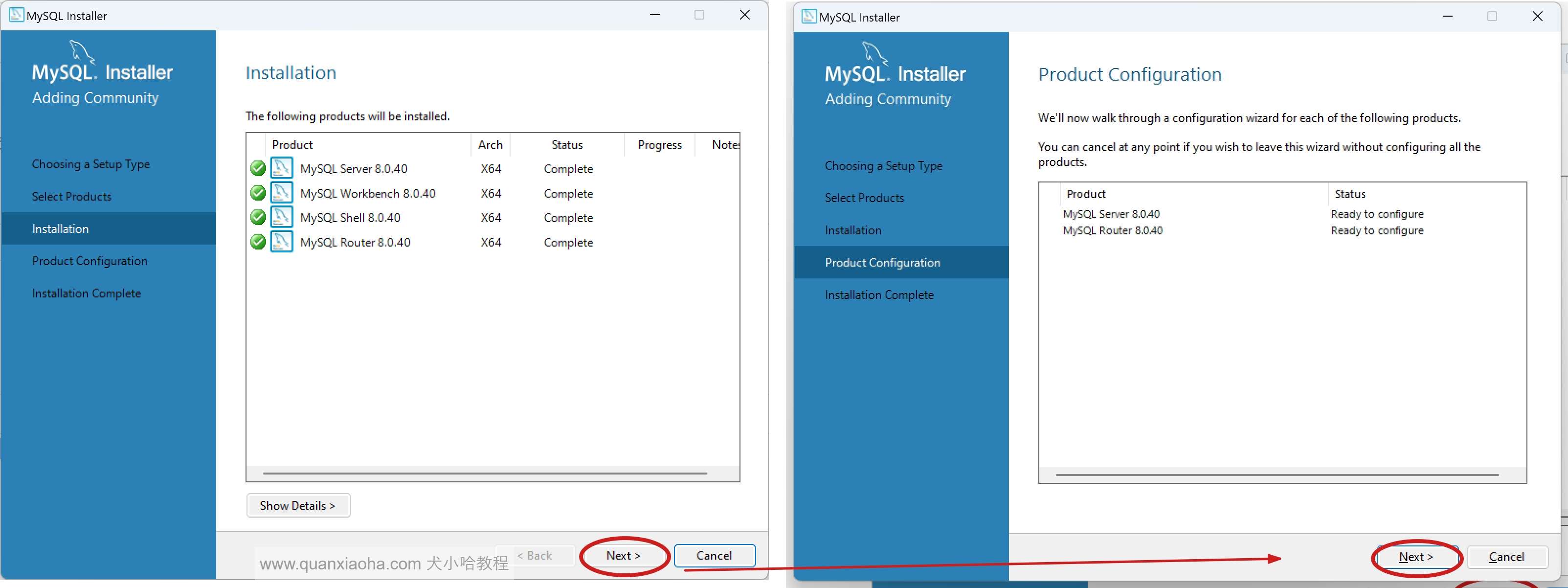Image resolution: width=1568 pixels, height=588 pixels.
Task: Close the Installation window
Action: point(744,15)
